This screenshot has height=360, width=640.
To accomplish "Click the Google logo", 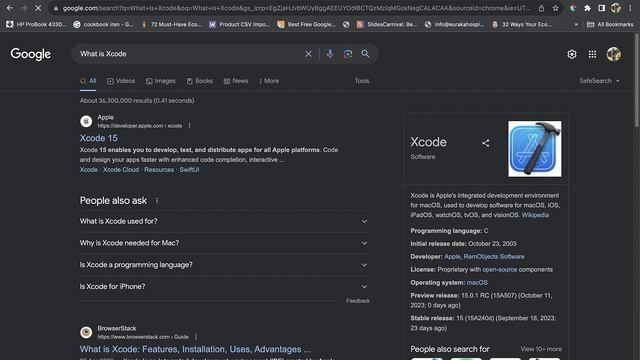I will (31, 54).
